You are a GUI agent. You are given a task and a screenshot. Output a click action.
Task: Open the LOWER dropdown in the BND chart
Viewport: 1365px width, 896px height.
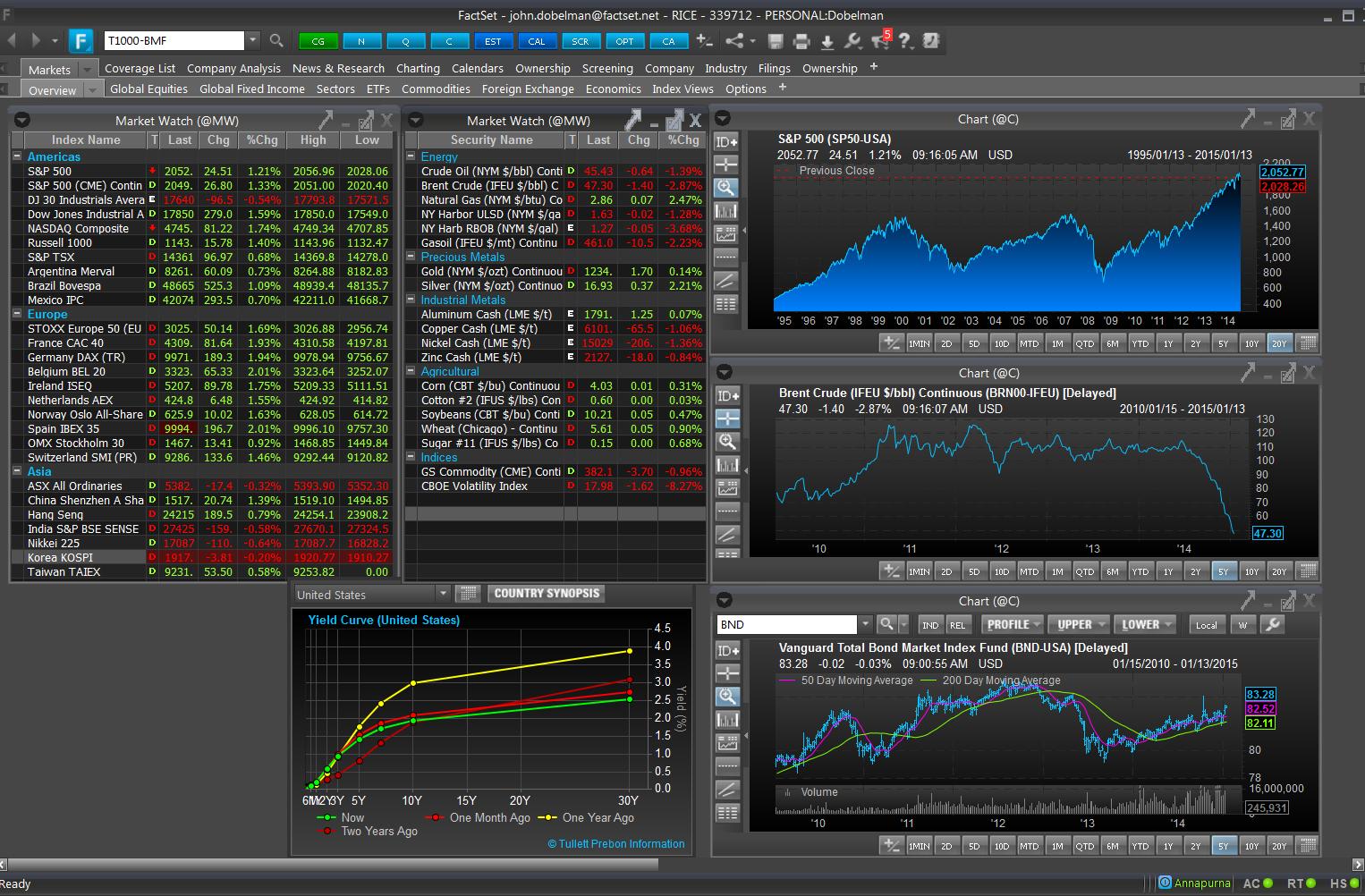coord(1146,625)
